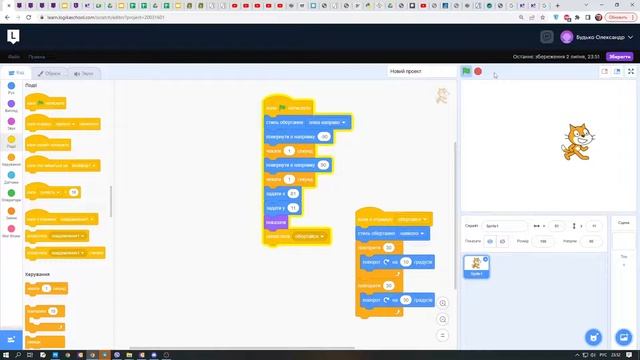The image size is (640, 360).
Task: Bookmark this page with star icon
Action: pos(542,18)
